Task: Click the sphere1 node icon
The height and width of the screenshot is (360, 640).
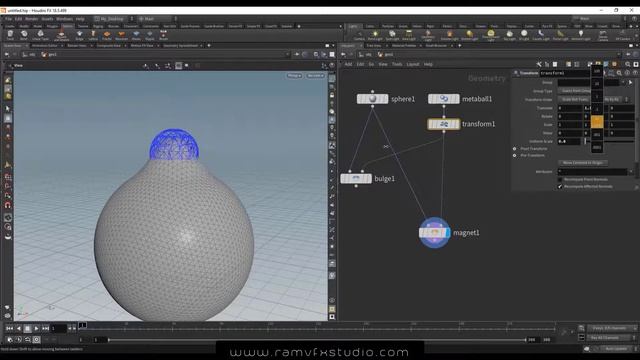Action: 372,99
